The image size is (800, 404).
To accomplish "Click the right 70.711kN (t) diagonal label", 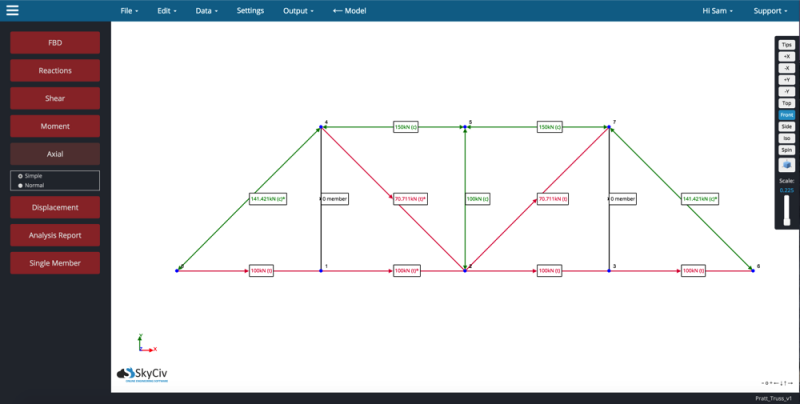I will click(x=553, y=199).
